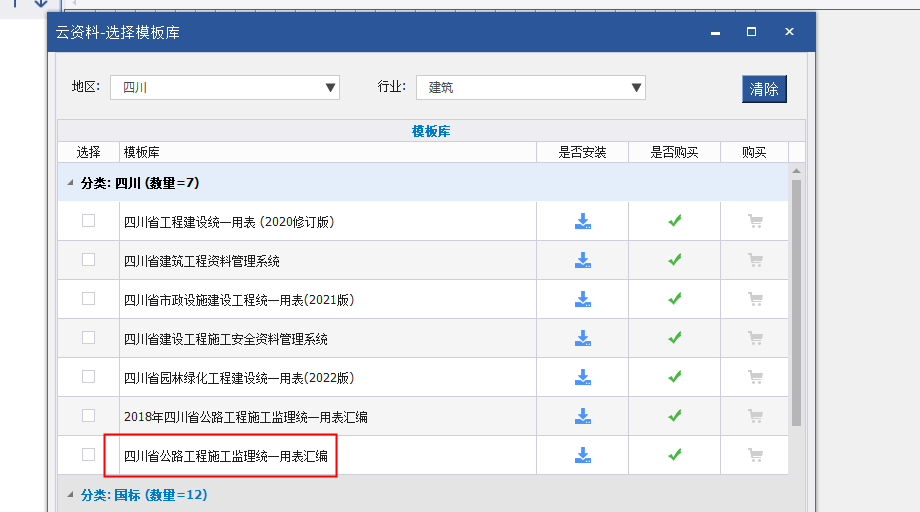Cart icon in 四川省园林绿化工程建设统一用表(2022版) row
The image size is (920, 512).
(755, 377)
